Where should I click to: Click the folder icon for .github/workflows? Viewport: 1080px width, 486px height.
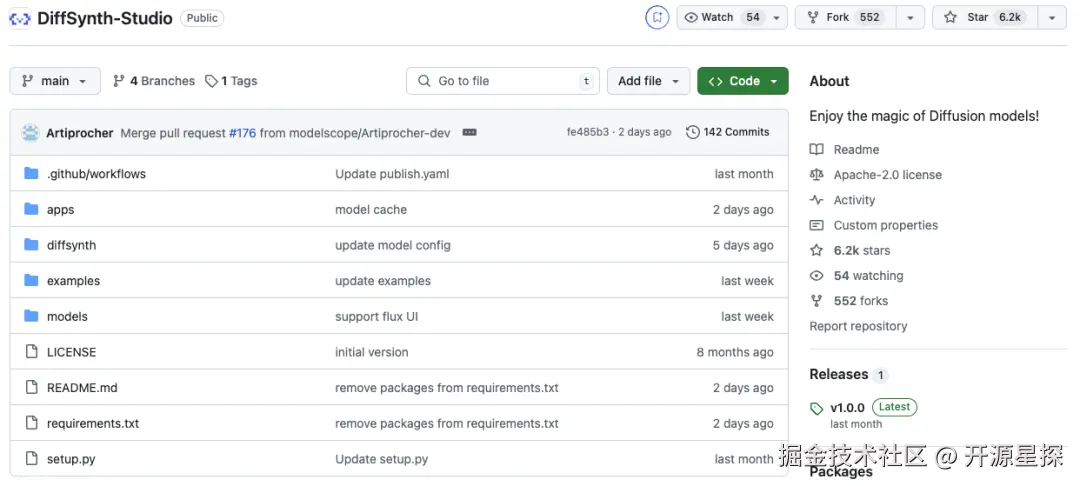pyautogui.click(x=31, y=173)
